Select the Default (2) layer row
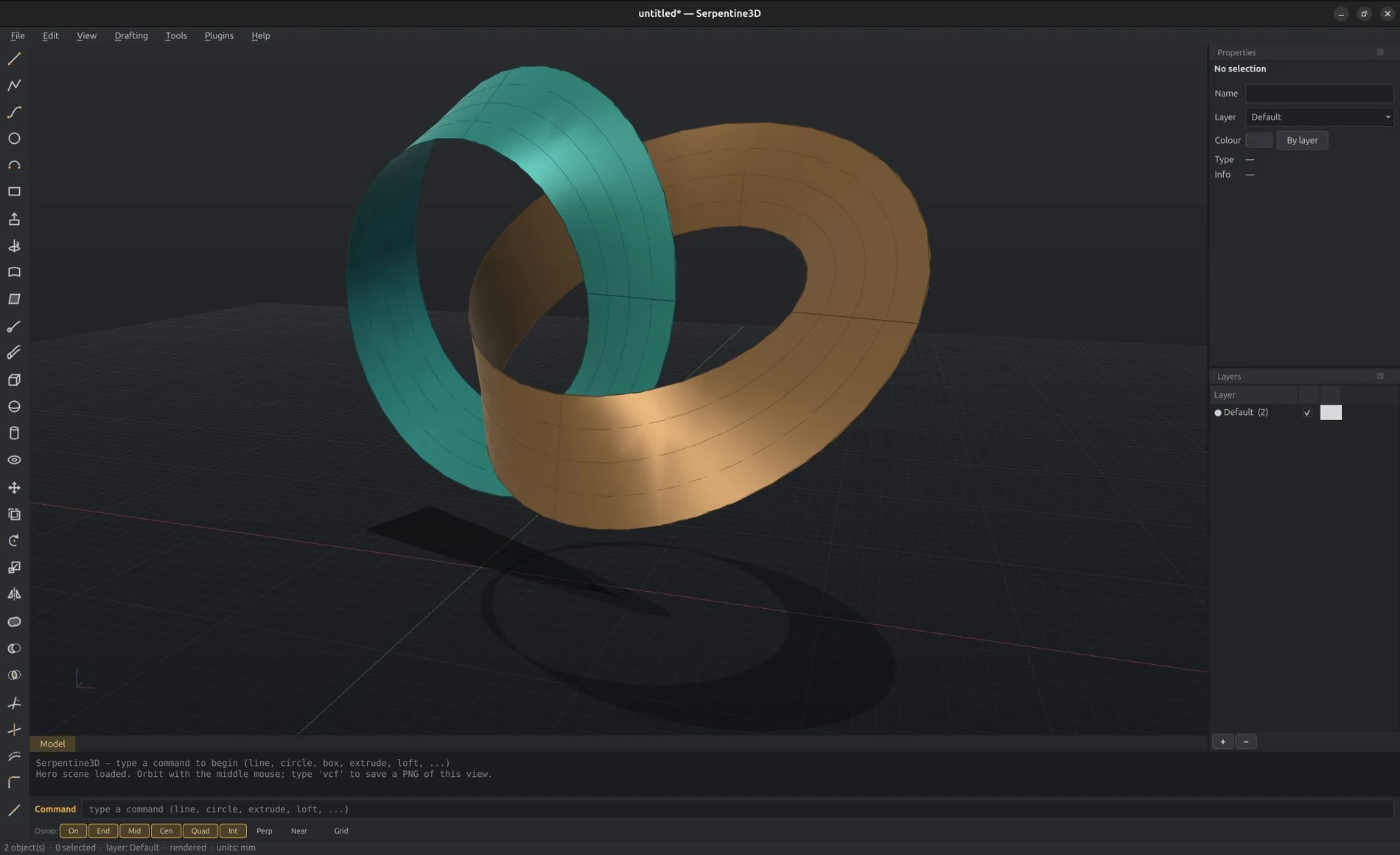1400x855 pixels. coord(1304,413)
